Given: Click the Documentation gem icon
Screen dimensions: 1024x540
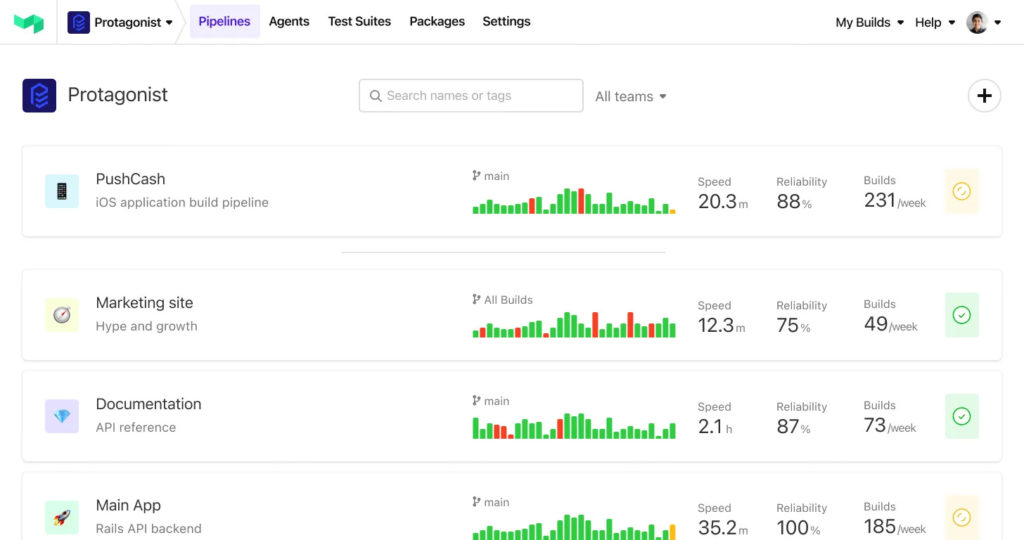Looking at the screenshot, I should point(62,416).
